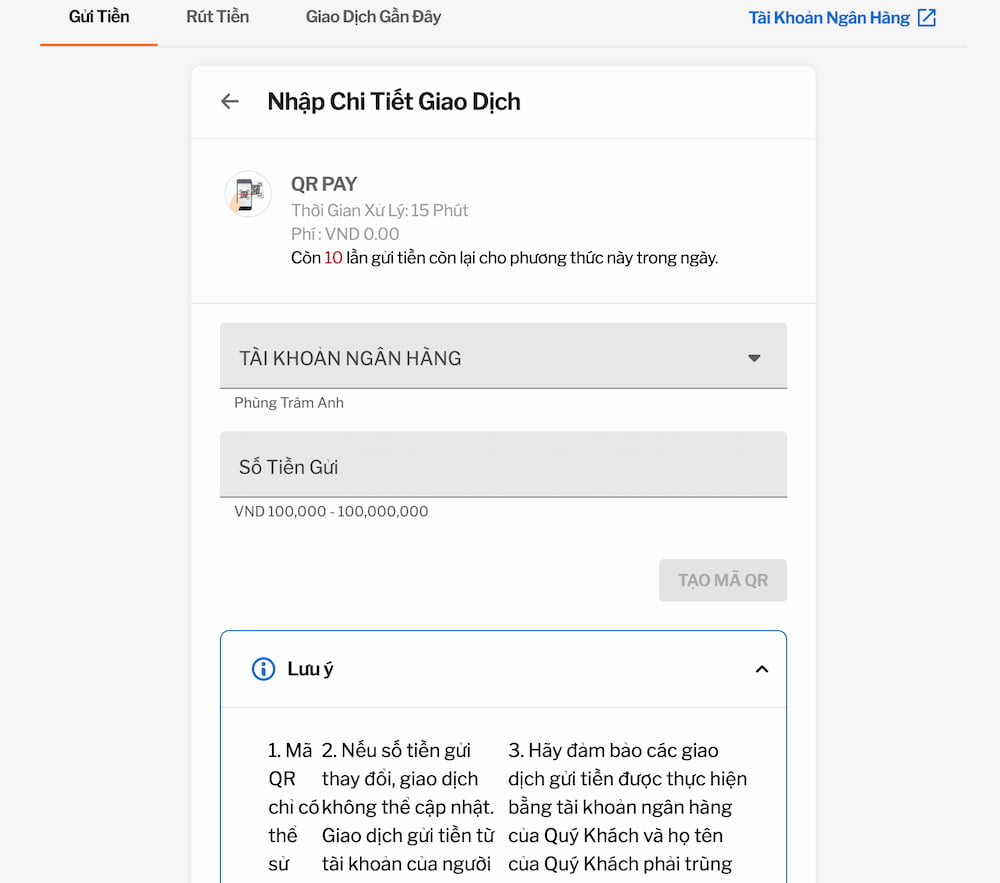Go to the Giao Dịch Gần Đây tab
The height and width of the screenshot is (883, 1000).
click(373, 17)
